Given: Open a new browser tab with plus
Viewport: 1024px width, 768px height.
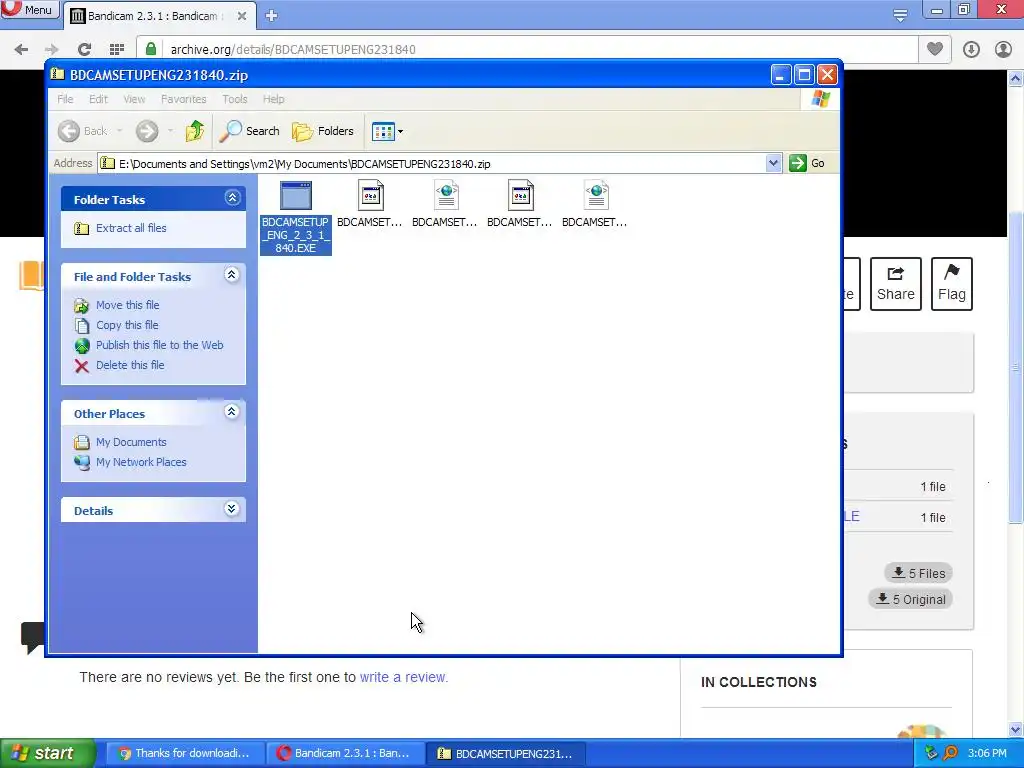Looking at the screenshot, I should pyautogui.click(x=272, y=16).
